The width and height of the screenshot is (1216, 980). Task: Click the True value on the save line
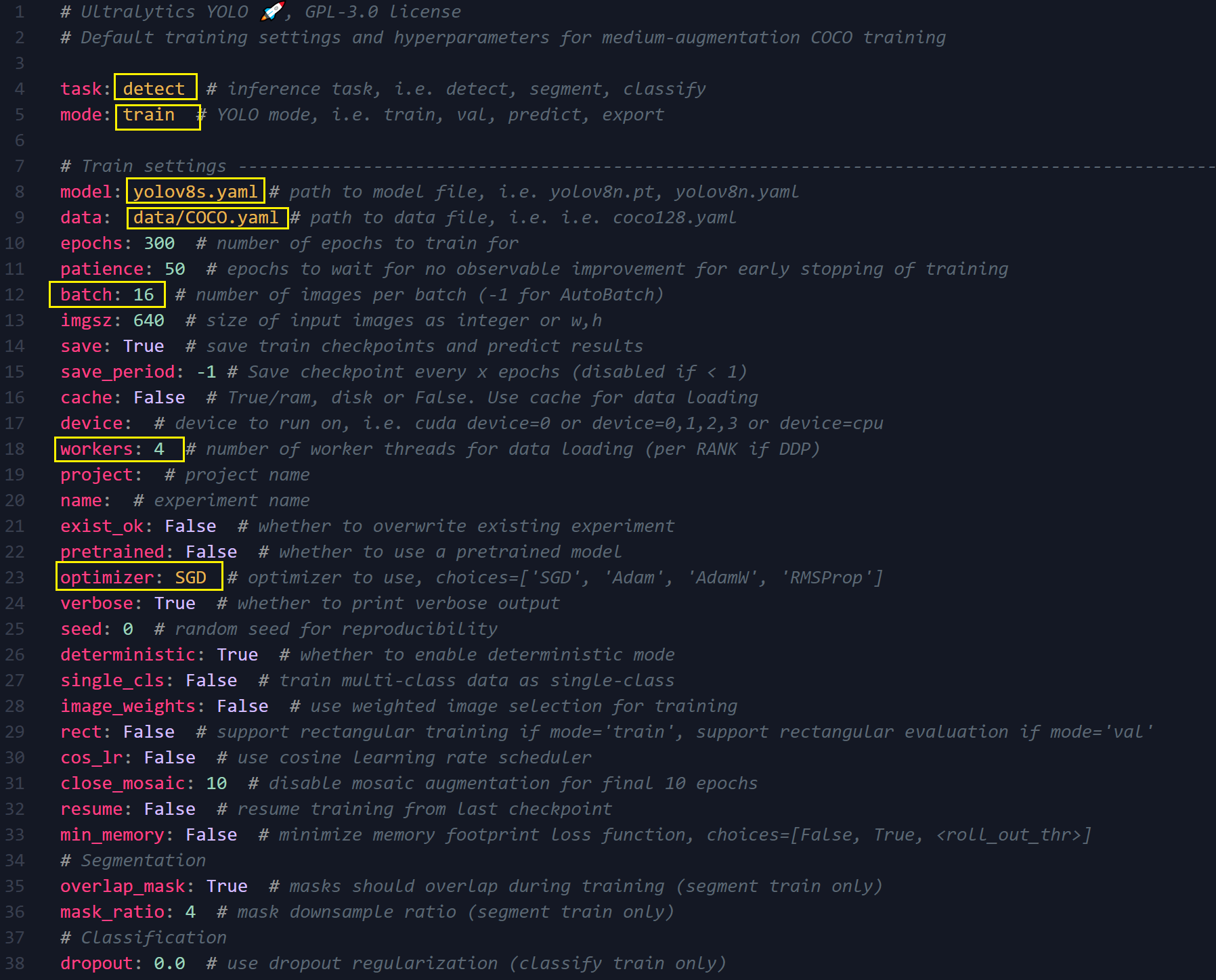(x=144, y=346)
